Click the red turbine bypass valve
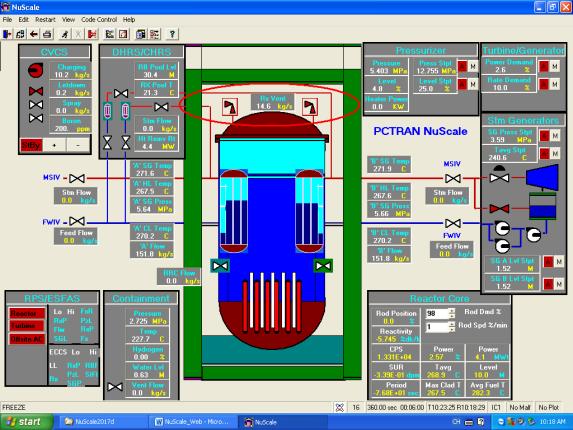This screenshot has width=573, height=430. (499, 209)
